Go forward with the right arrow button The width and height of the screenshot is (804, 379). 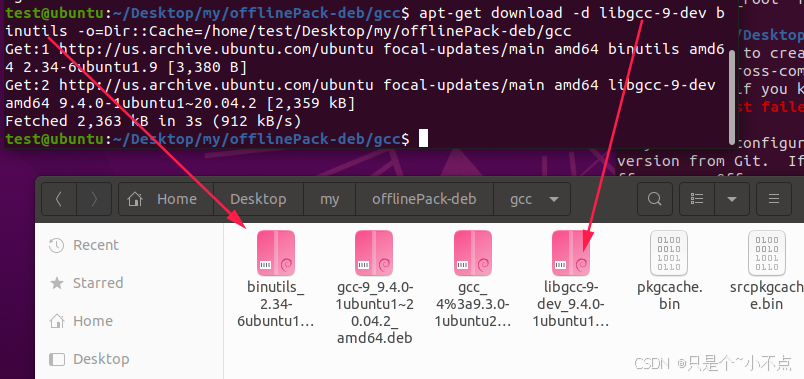pos(94,199)
